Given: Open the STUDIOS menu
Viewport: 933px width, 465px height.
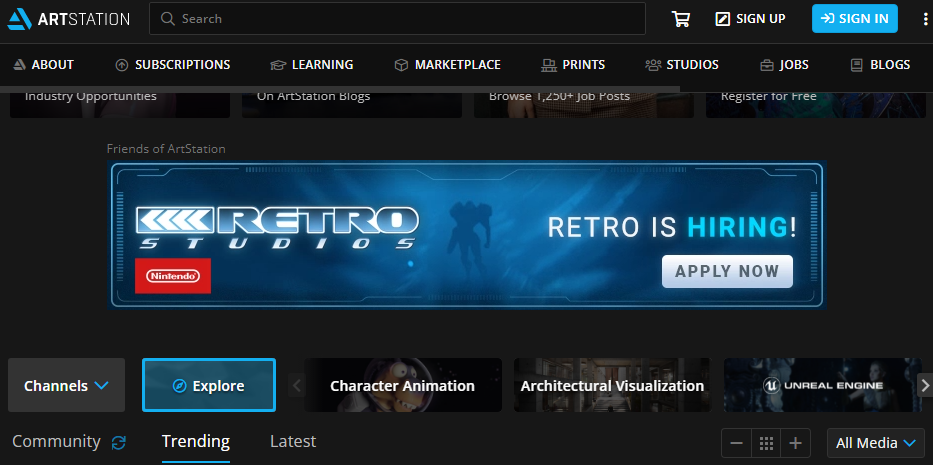Looking at the screenshot, I should (x=682, y=65).
